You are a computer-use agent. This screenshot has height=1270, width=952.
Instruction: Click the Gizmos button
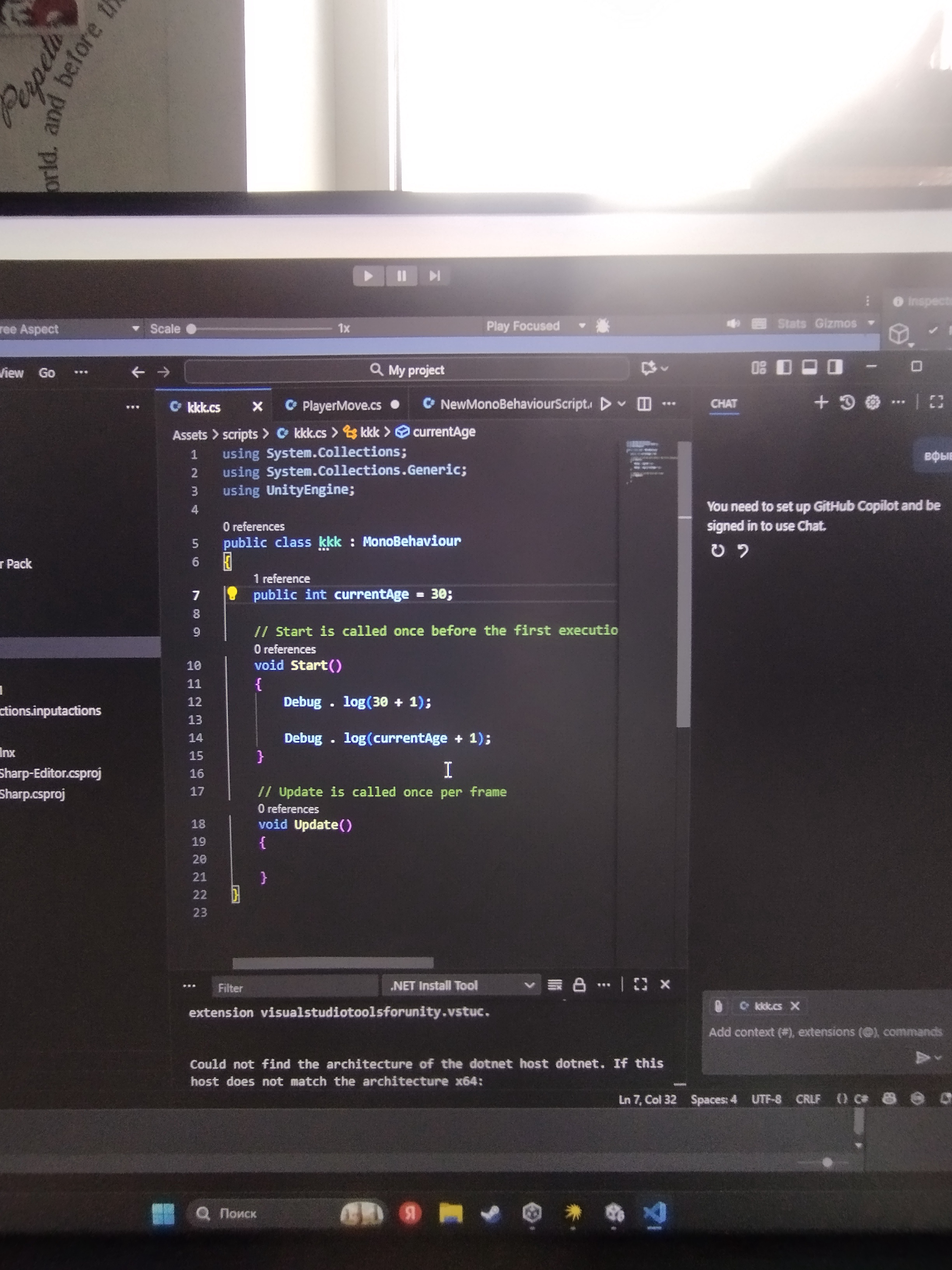835,324
